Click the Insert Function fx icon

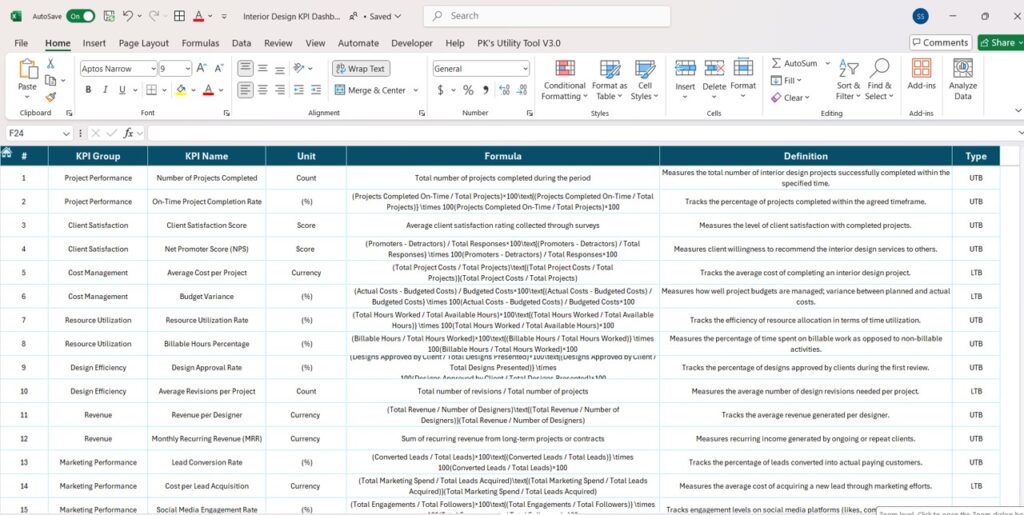(129, 133)
